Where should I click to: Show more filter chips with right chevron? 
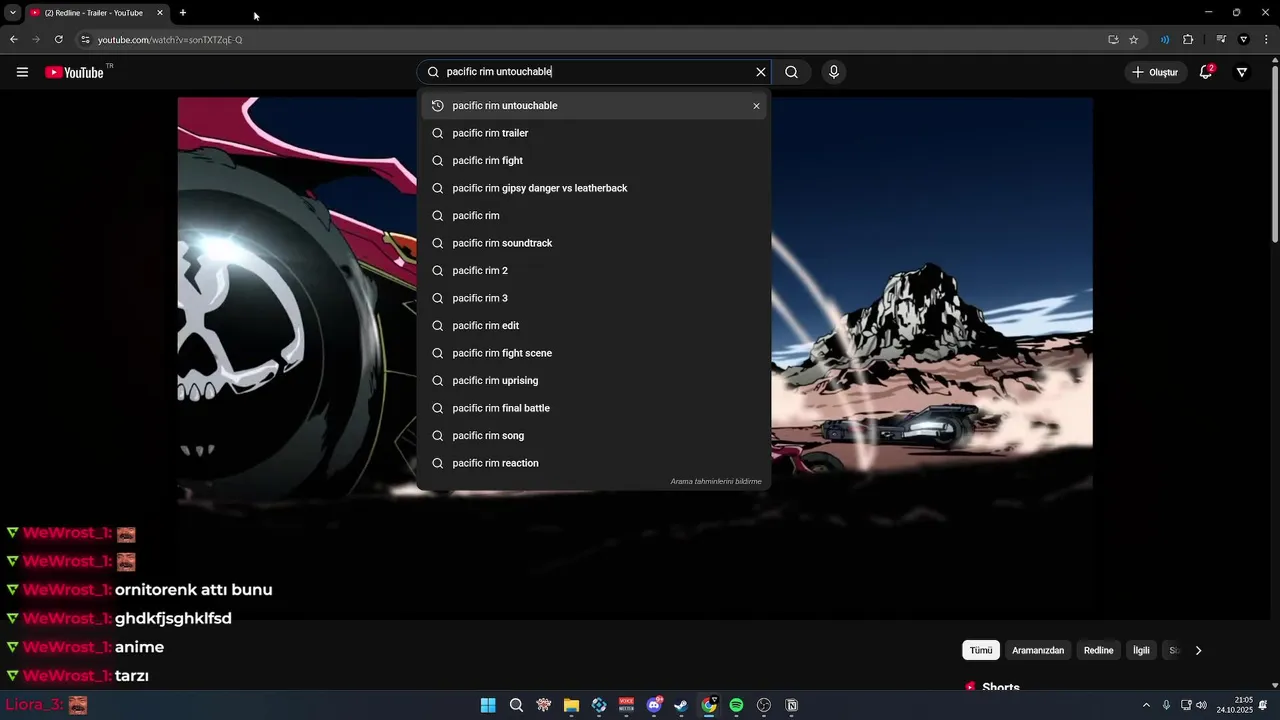tap(1198, 650)
